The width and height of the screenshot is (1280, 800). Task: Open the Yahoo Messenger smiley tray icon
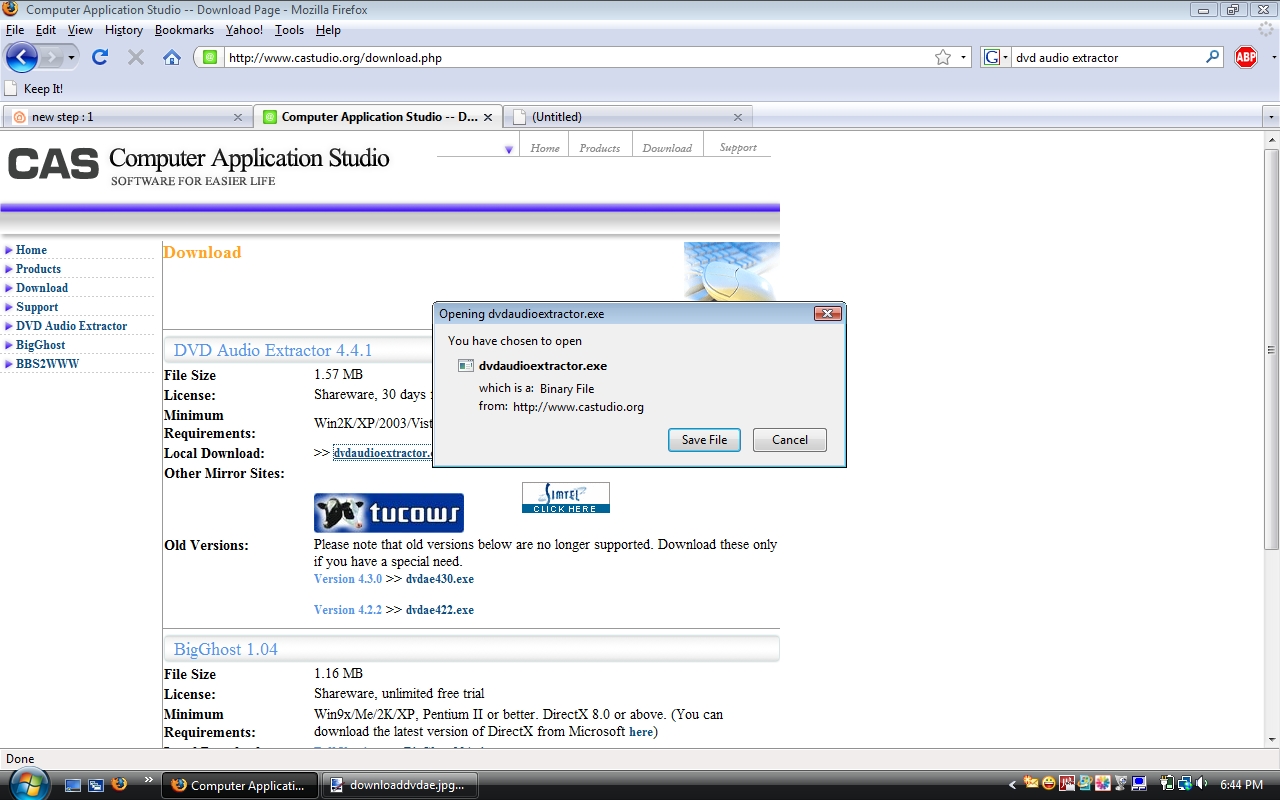[1048, 784]
